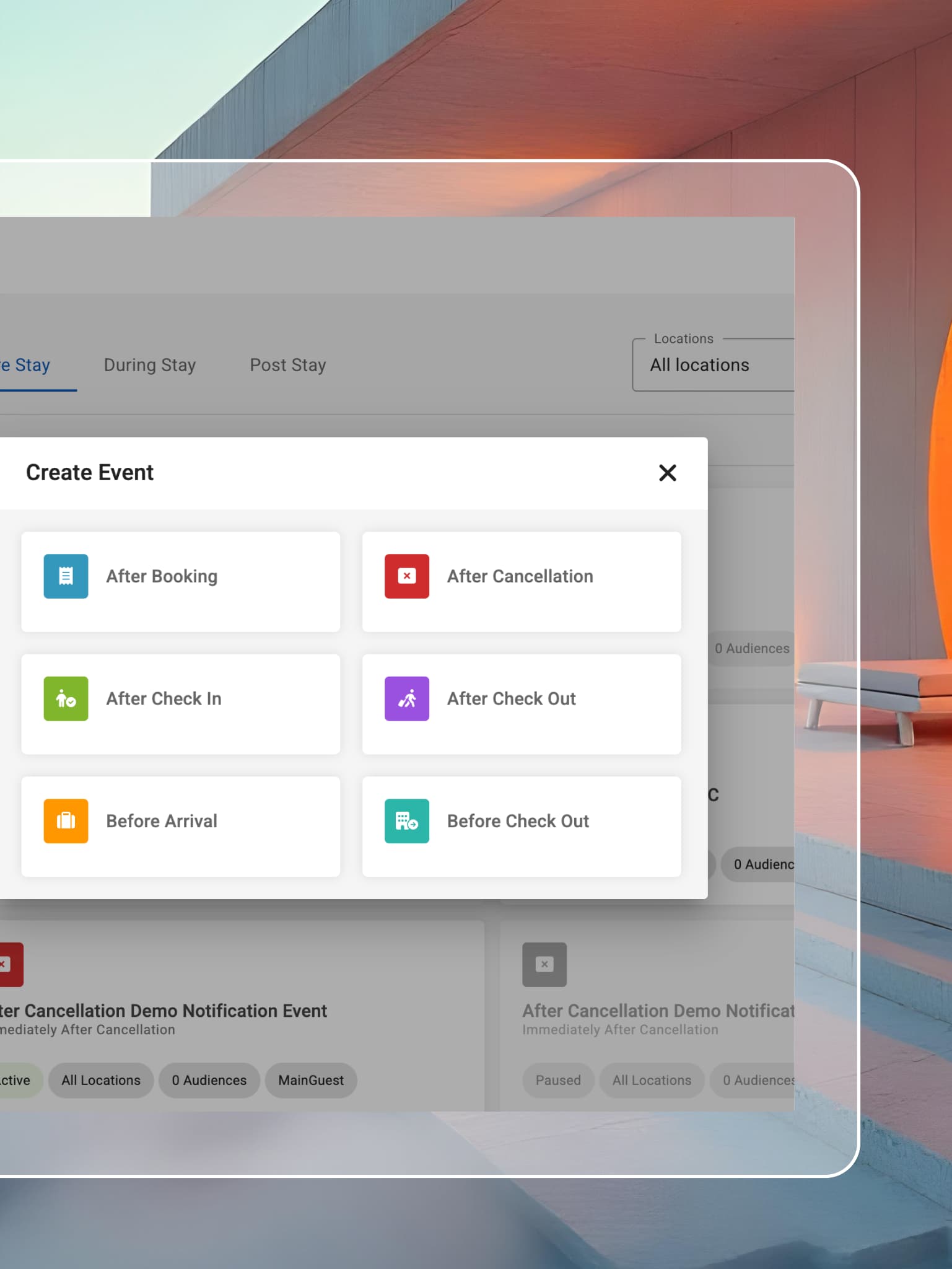
Task: Pick the After Check In event label
Action: [164, 698]
